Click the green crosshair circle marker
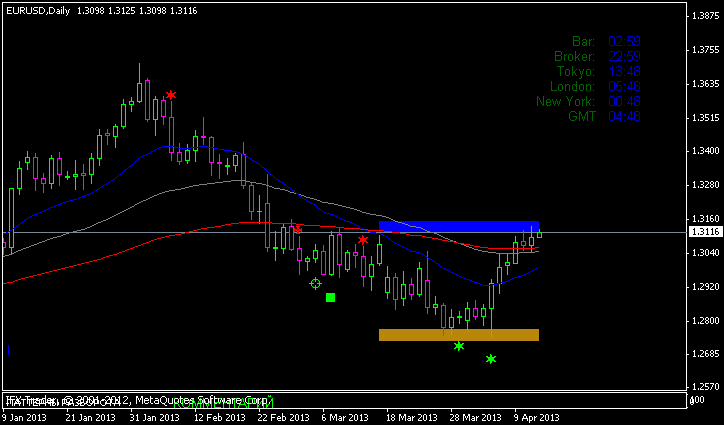The image size is (724, 425). (x=316, y=284)
